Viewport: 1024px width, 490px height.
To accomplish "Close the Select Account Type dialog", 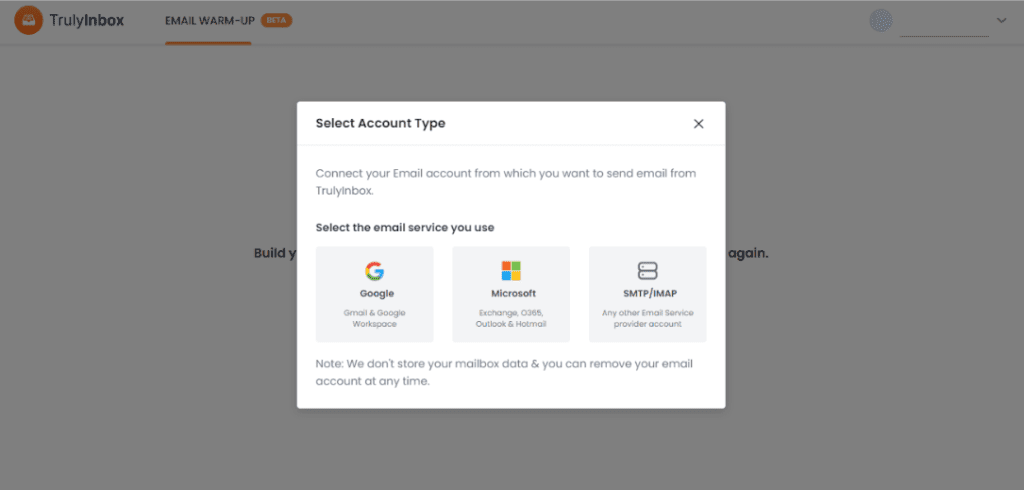I will pyautogui.click(x=698, y=124).
